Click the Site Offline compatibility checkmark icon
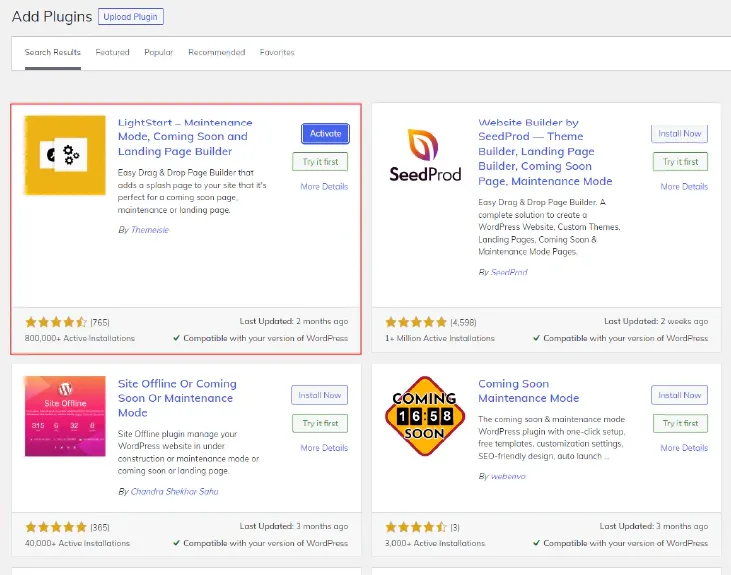Viewport: 731px width, 575px height. tap(176, 543)
